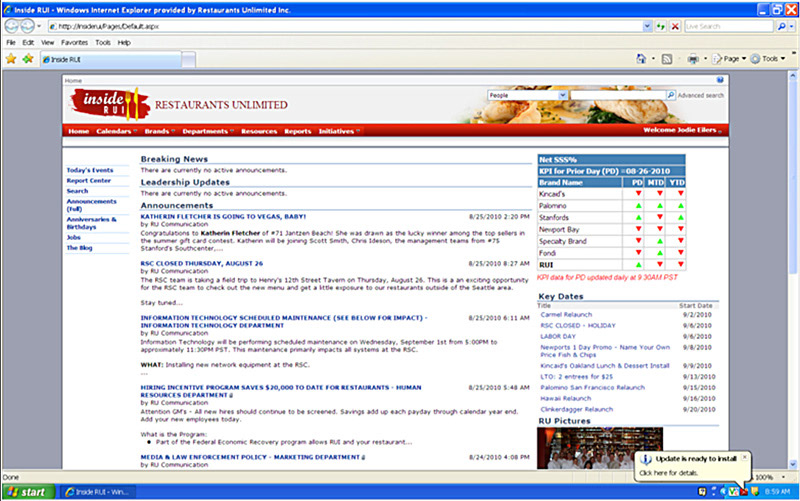Click the Add to Favorites star icon
This screenshot has width=800, height=501.
pyautogui.click(x=28, y=59)
